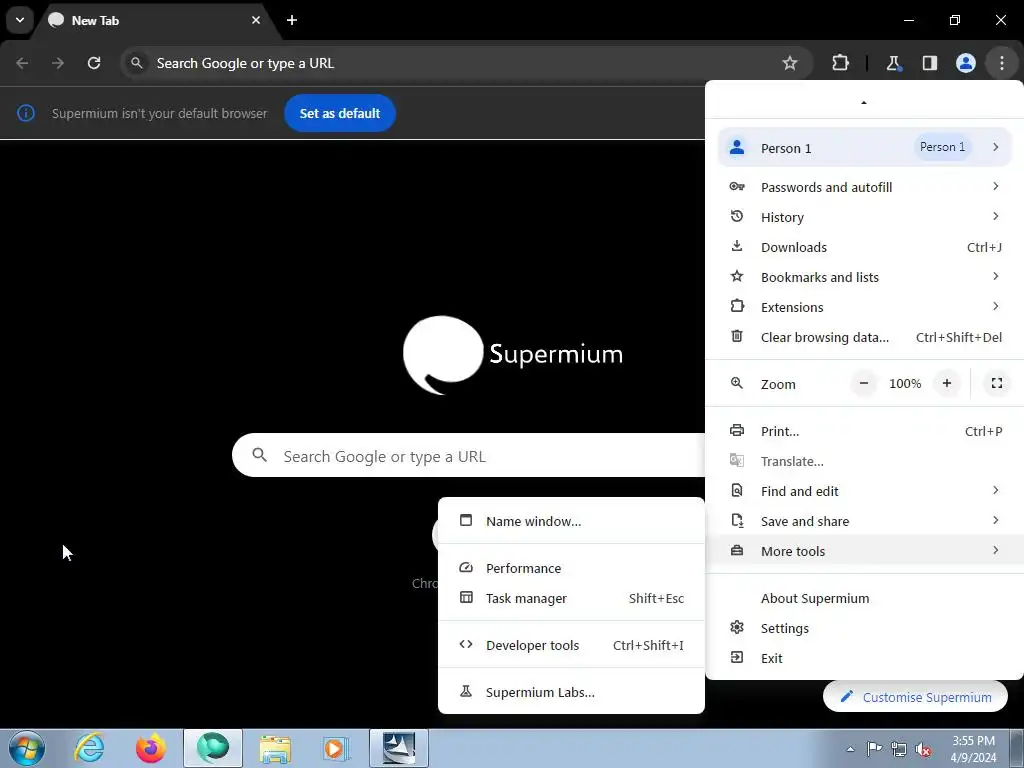
Task: Open the Labs flask icon in toolbar
Action: [x=893, y=63]
